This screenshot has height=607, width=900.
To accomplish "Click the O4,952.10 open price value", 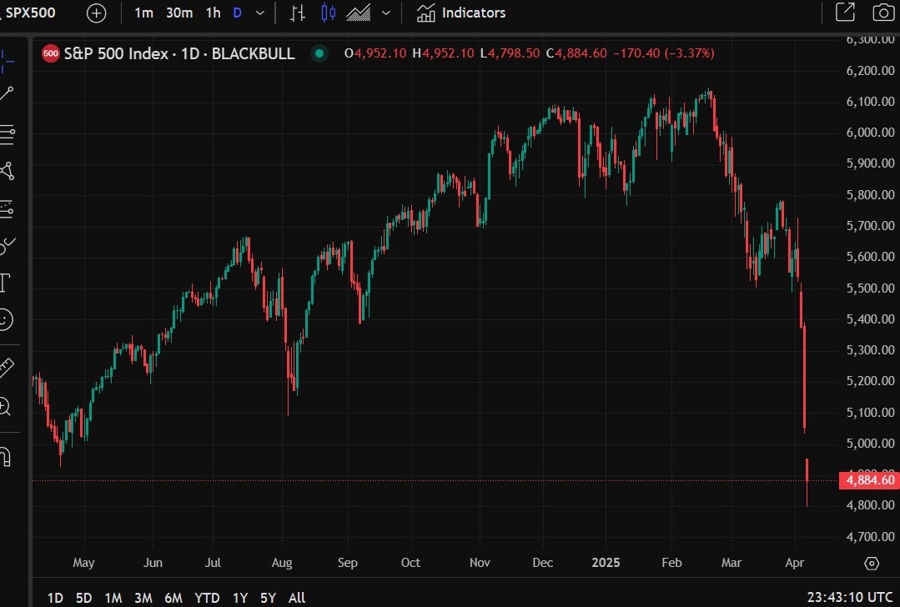I will click(x=375, y=53).
